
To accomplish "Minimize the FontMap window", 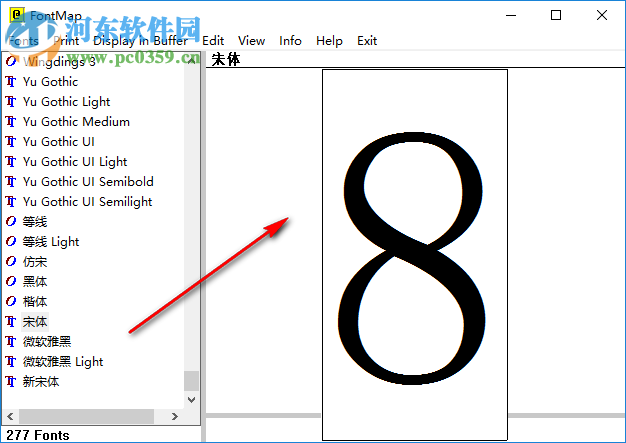I will [x=511, y=16].
